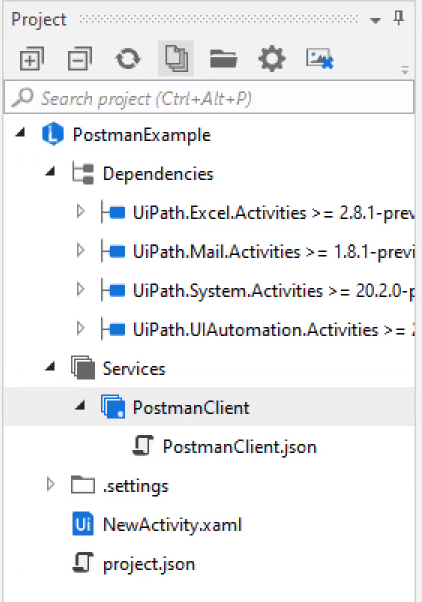The image size is (422, 602).
Task: Select the PostmanClient.json file name
Action: pos(240,447)
